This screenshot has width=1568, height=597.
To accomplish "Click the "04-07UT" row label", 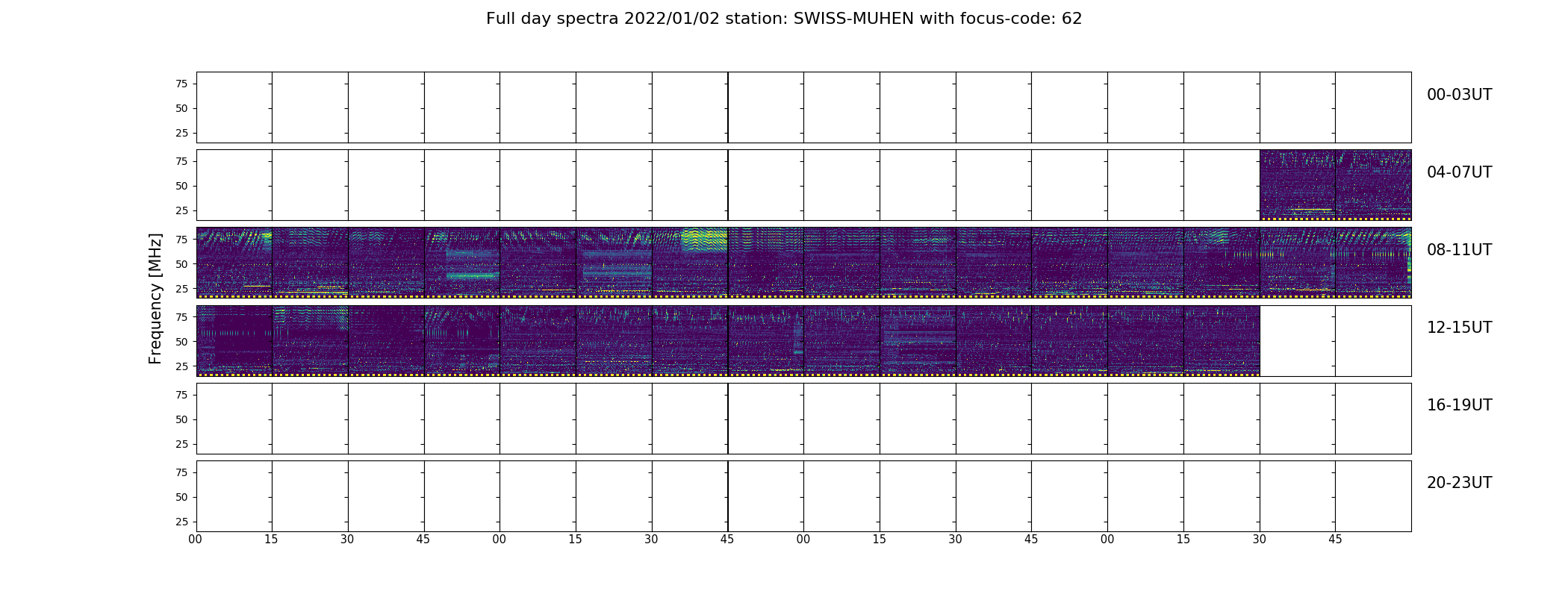I will (1459, 172).
